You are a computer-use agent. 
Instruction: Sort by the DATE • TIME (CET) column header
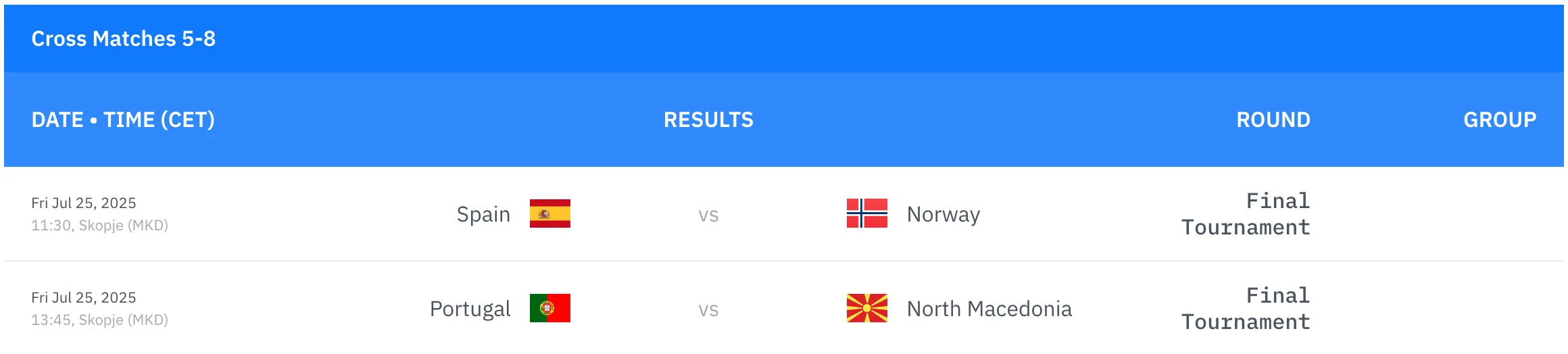tap(123, 120)
